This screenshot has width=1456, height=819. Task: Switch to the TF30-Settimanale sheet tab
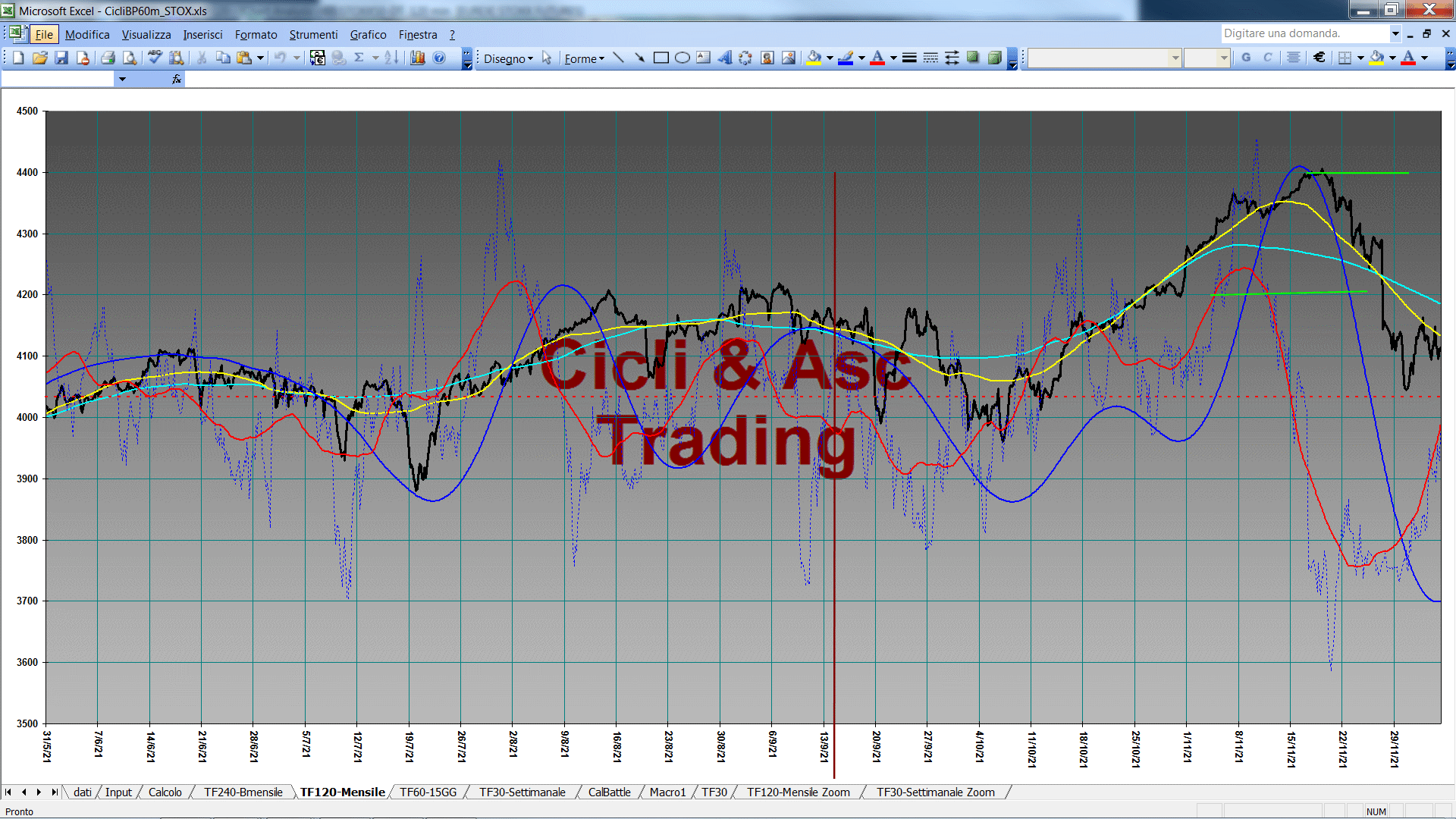pyautogui.click(x=522, y=792)
